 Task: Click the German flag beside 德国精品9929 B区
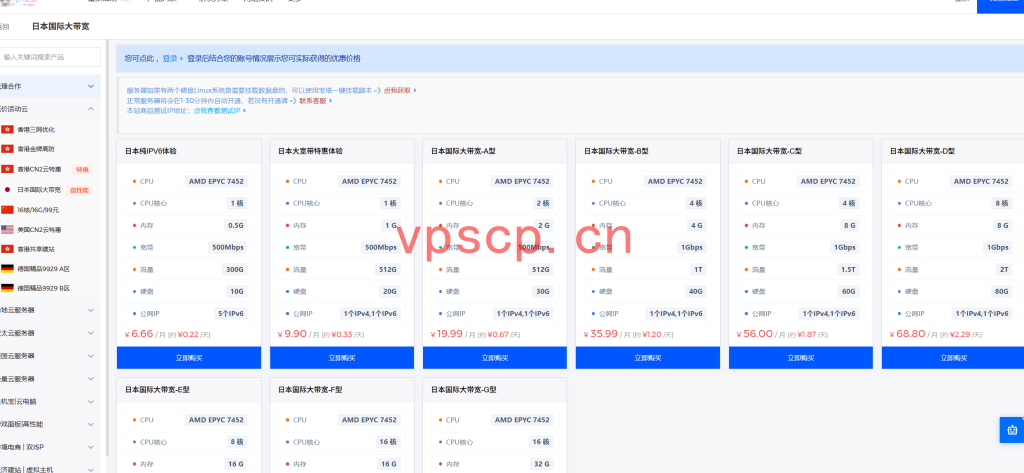7,288
